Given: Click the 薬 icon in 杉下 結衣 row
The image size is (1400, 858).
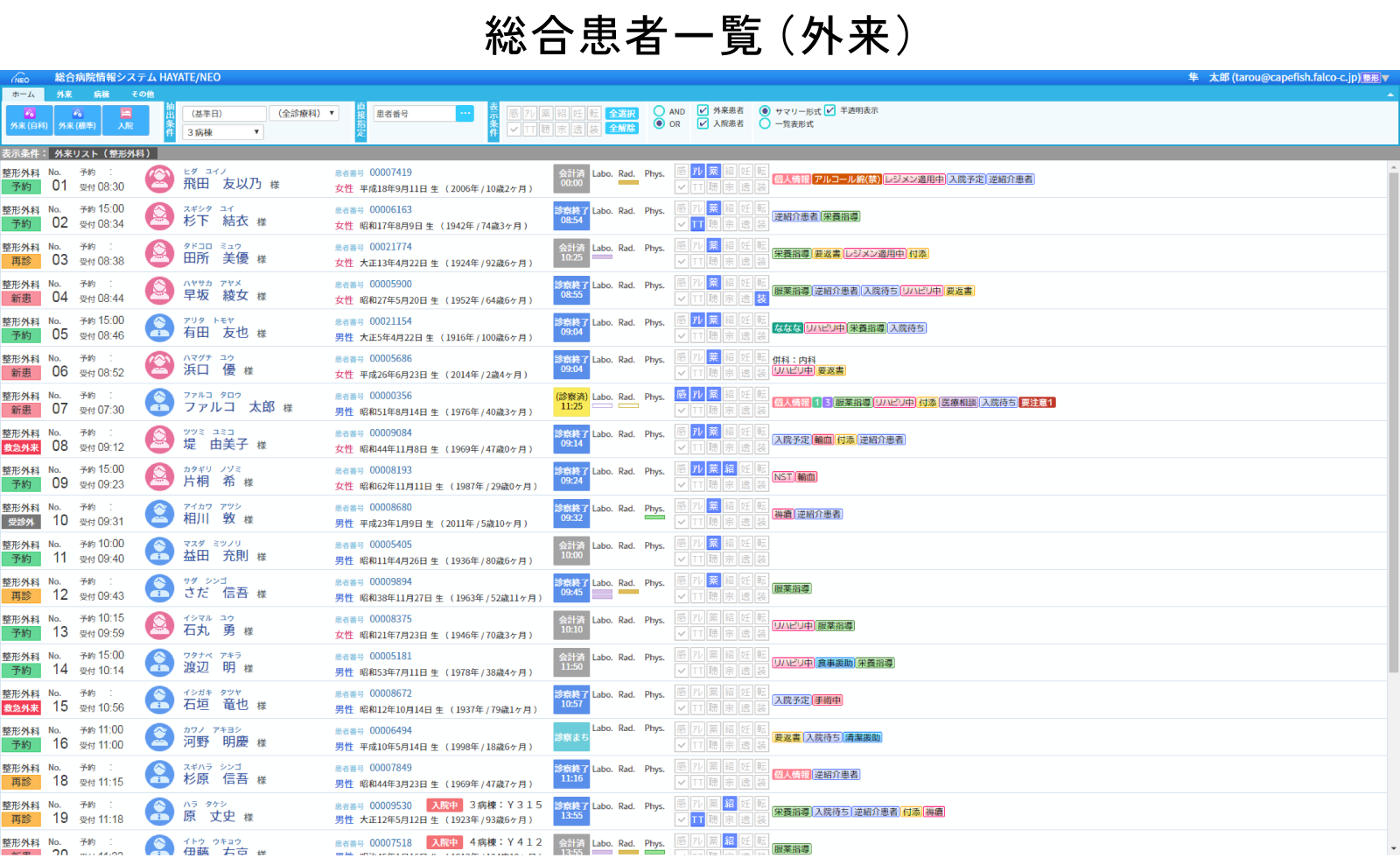Looking at the screenshot, I should pos(714,208).
